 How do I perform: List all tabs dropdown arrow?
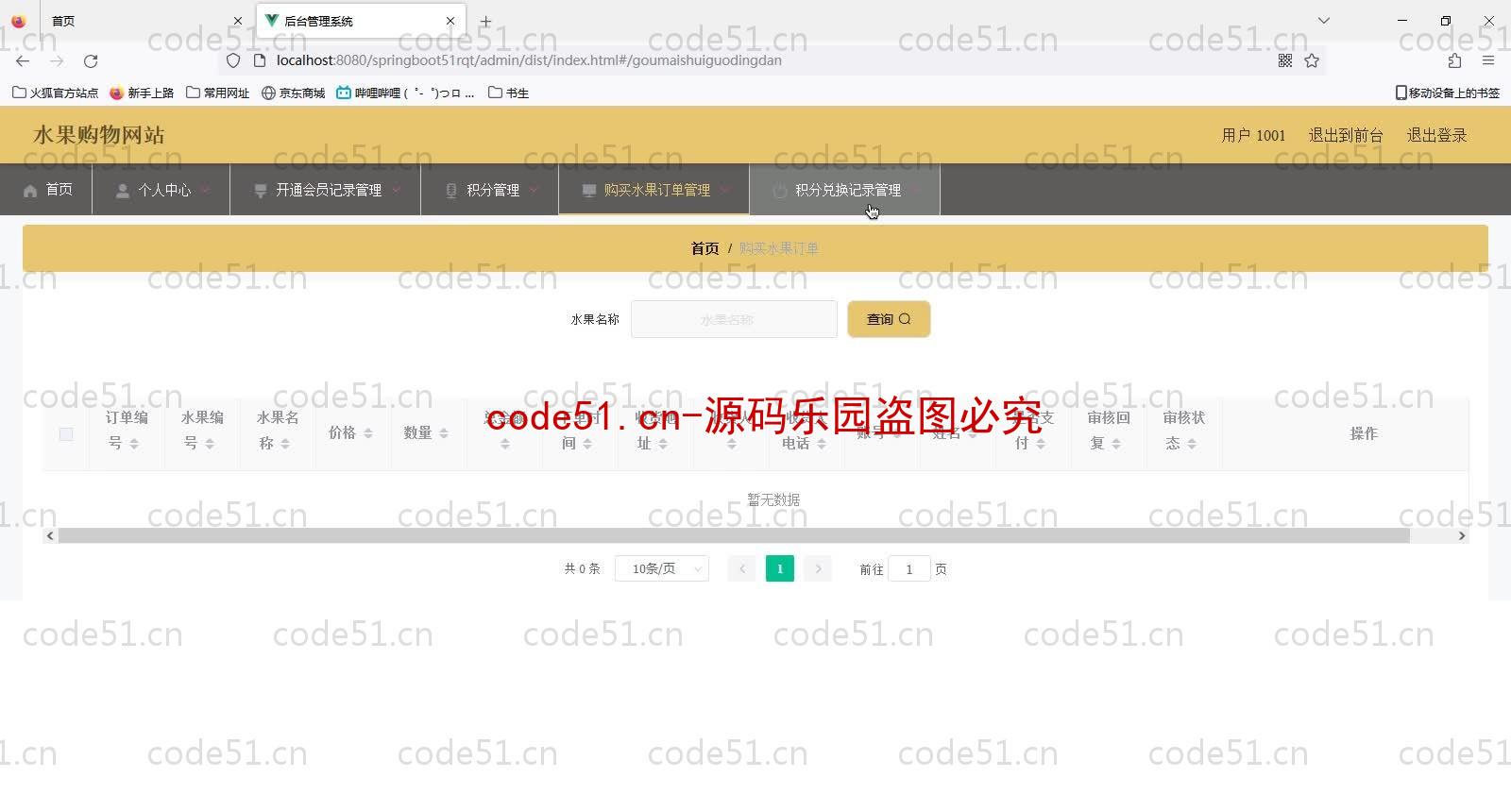tap(1324, 21)
